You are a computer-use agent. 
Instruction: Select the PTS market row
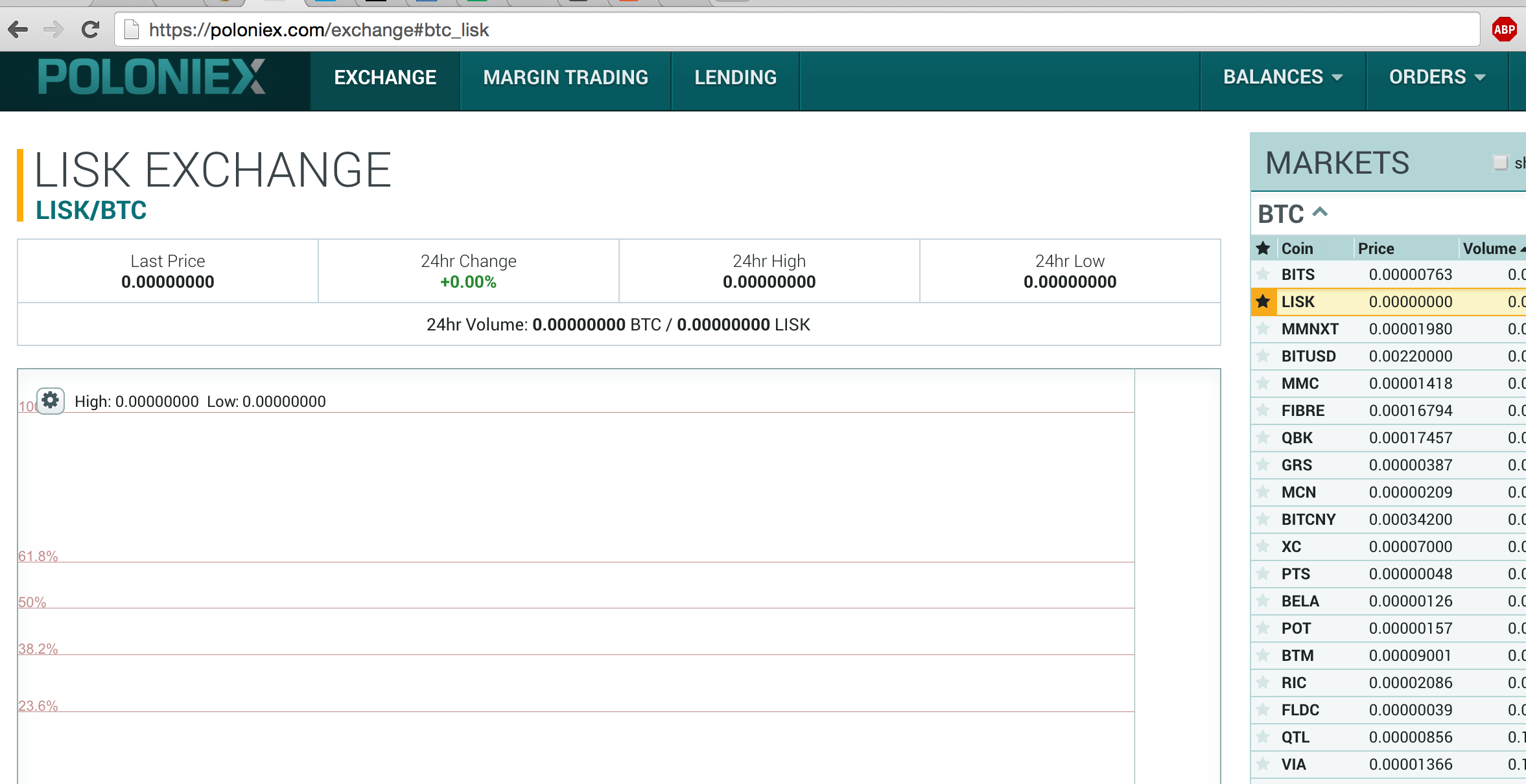click(x=1388, y=573)
